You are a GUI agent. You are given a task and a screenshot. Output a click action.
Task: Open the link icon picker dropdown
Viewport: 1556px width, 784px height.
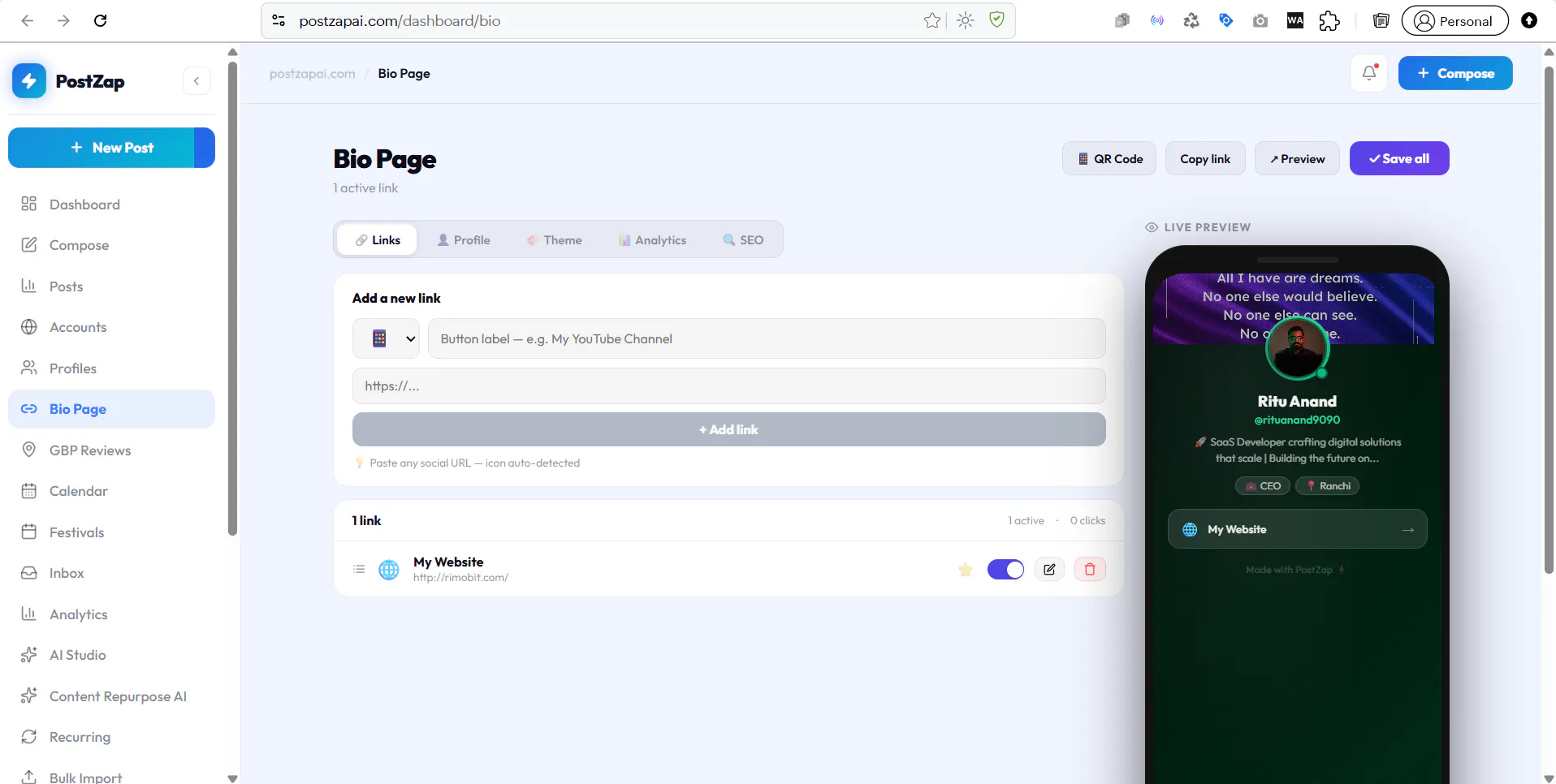(386, 338)
